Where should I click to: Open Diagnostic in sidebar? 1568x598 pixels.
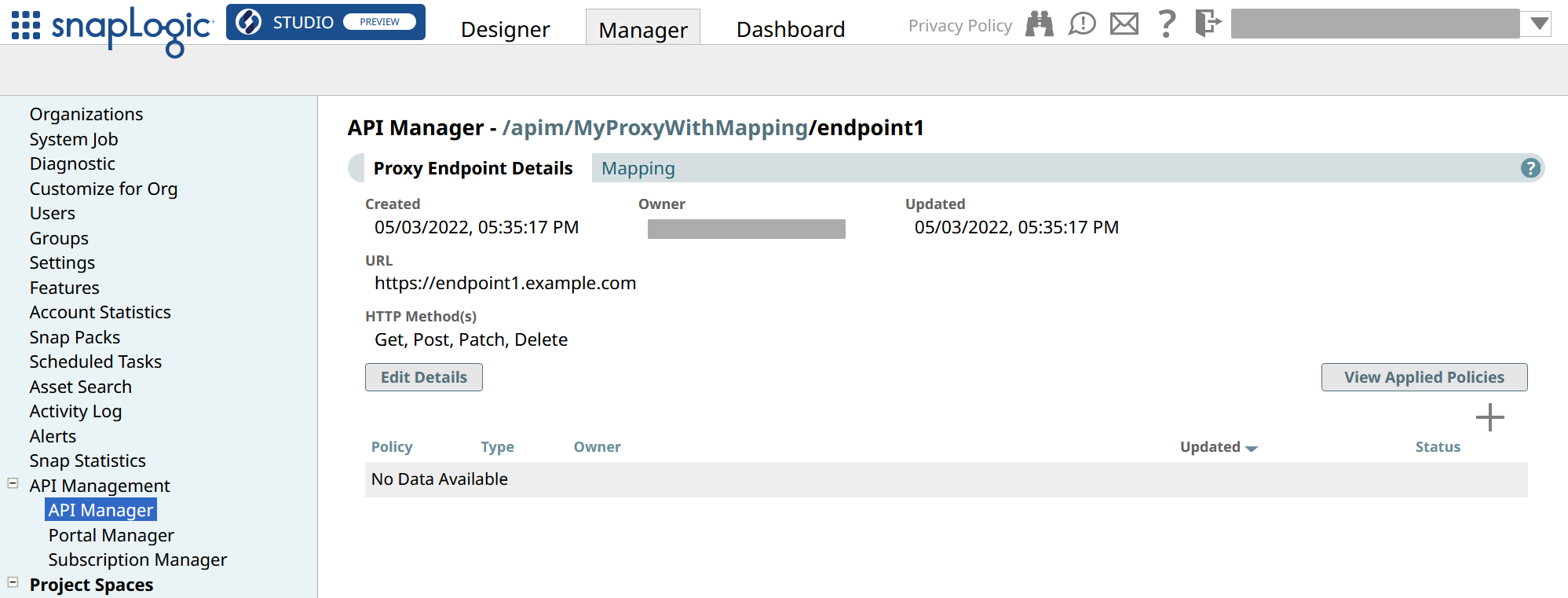pos(72,163)
